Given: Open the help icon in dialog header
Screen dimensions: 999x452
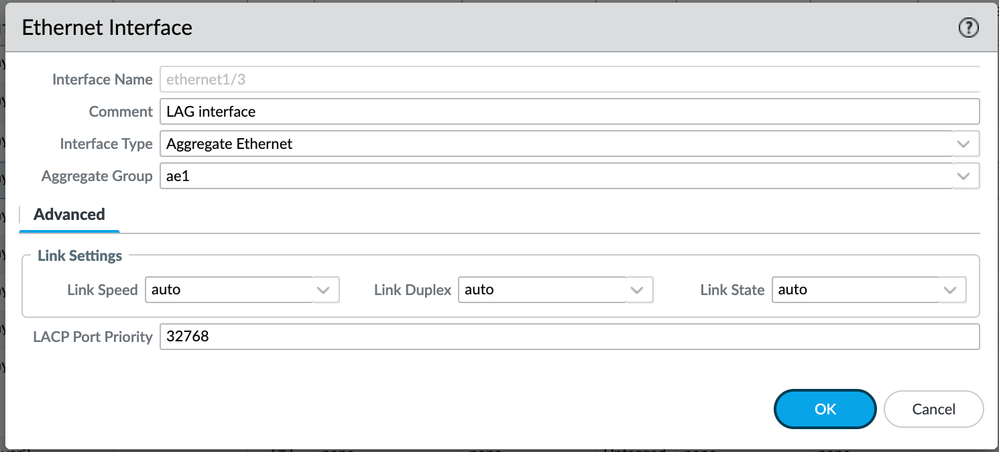Looking at the screenshot, I should pyautogui.click(x=968, y=28).
